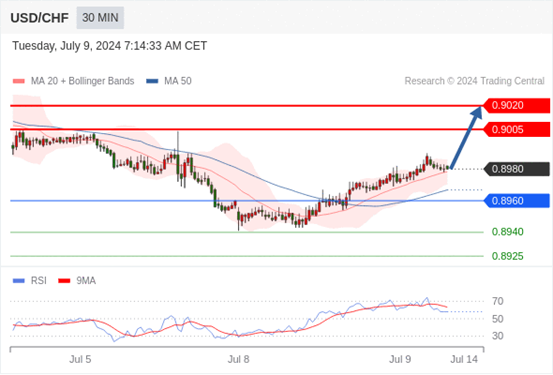
Task: Click the 9MA legend label
Action: pos(86,281)
